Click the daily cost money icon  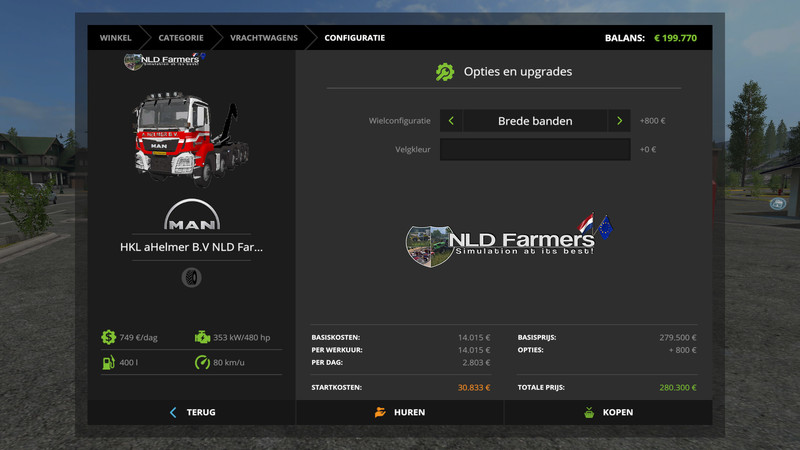coord(108,337)
